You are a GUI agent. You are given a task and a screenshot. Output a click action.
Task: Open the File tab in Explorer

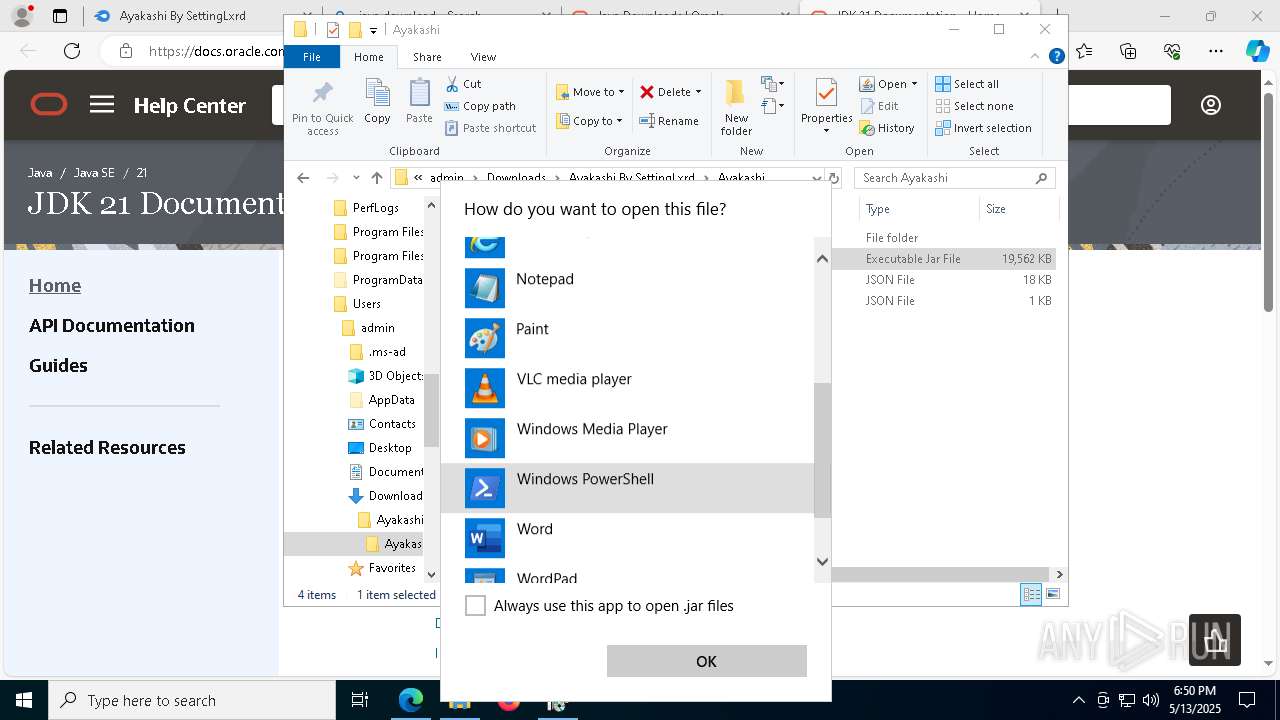coord(312,57)
